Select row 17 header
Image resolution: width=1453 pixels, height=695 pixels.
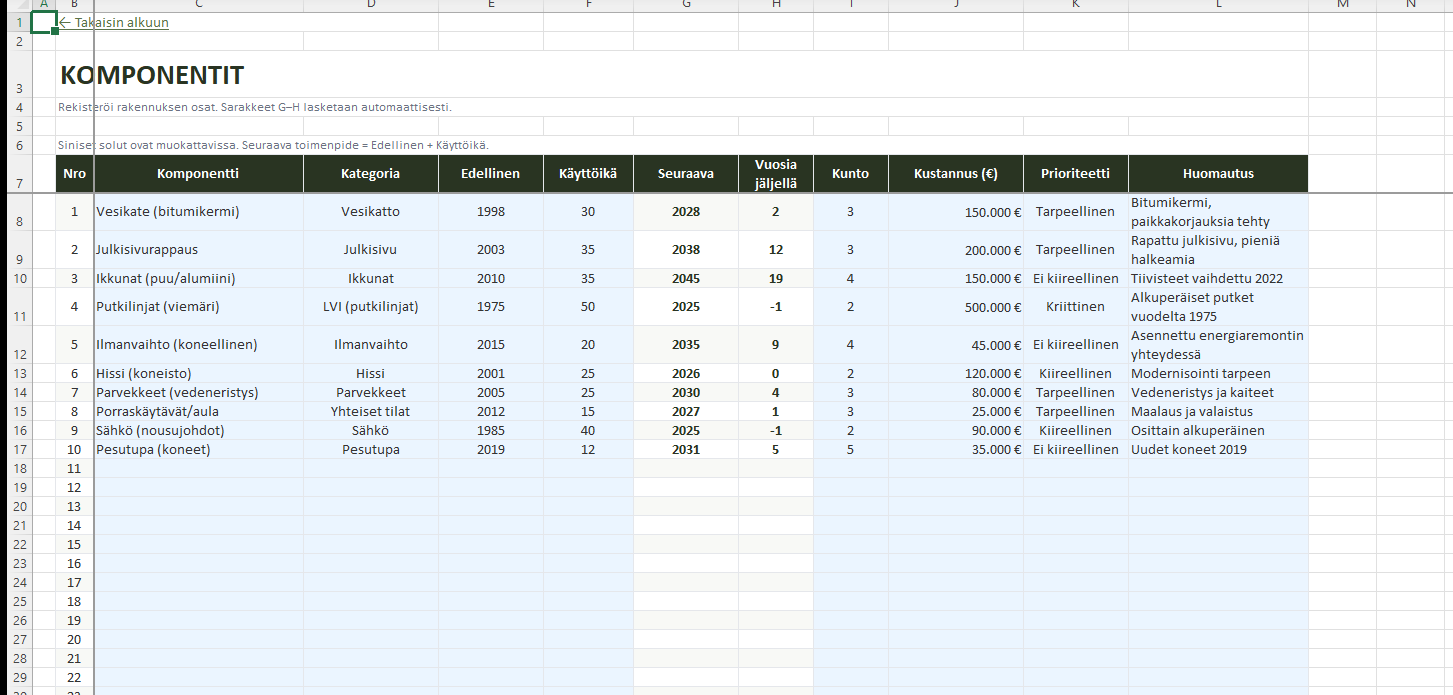tap(18, 450)
